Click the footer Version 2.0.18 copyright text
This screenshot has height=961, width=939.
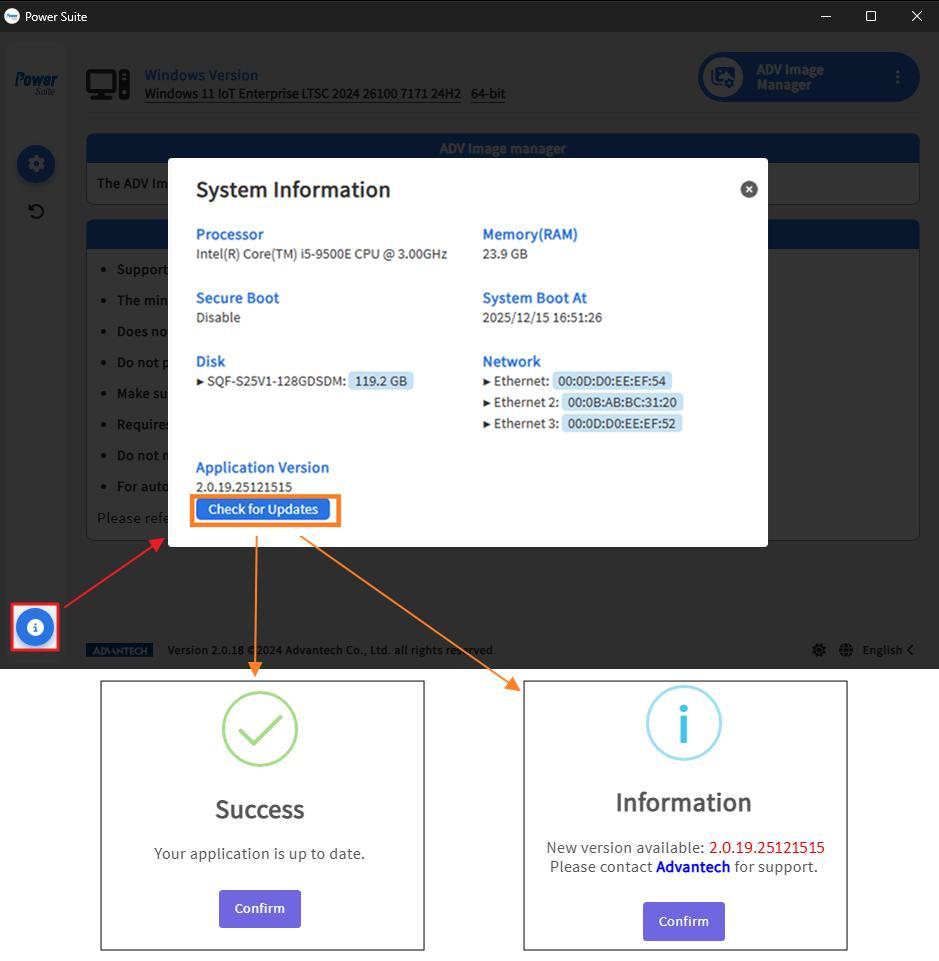tap(330, 650)
